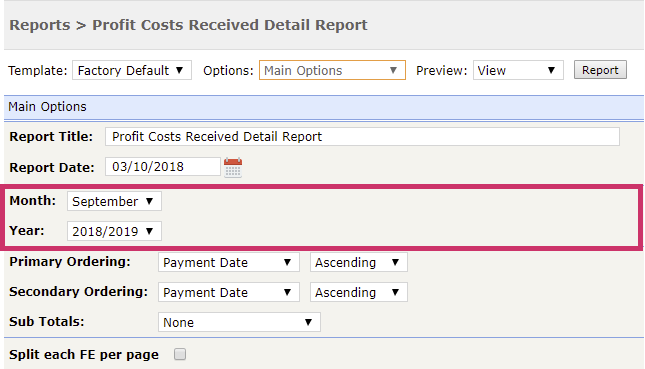
Task: Open the Options Main Options dropdown
Action: 332,70
